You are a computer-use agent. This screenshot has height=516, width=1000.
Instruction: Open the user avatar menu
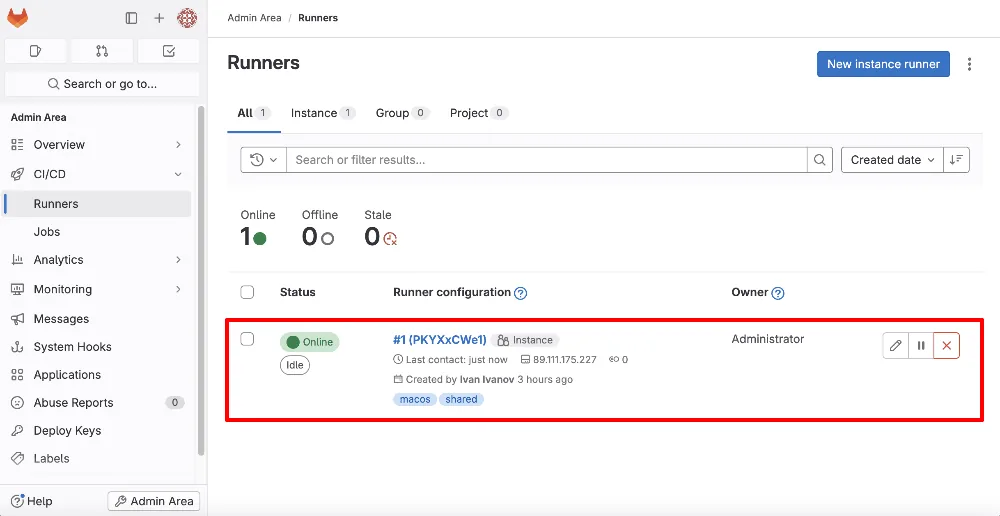(x=187, y=18)
